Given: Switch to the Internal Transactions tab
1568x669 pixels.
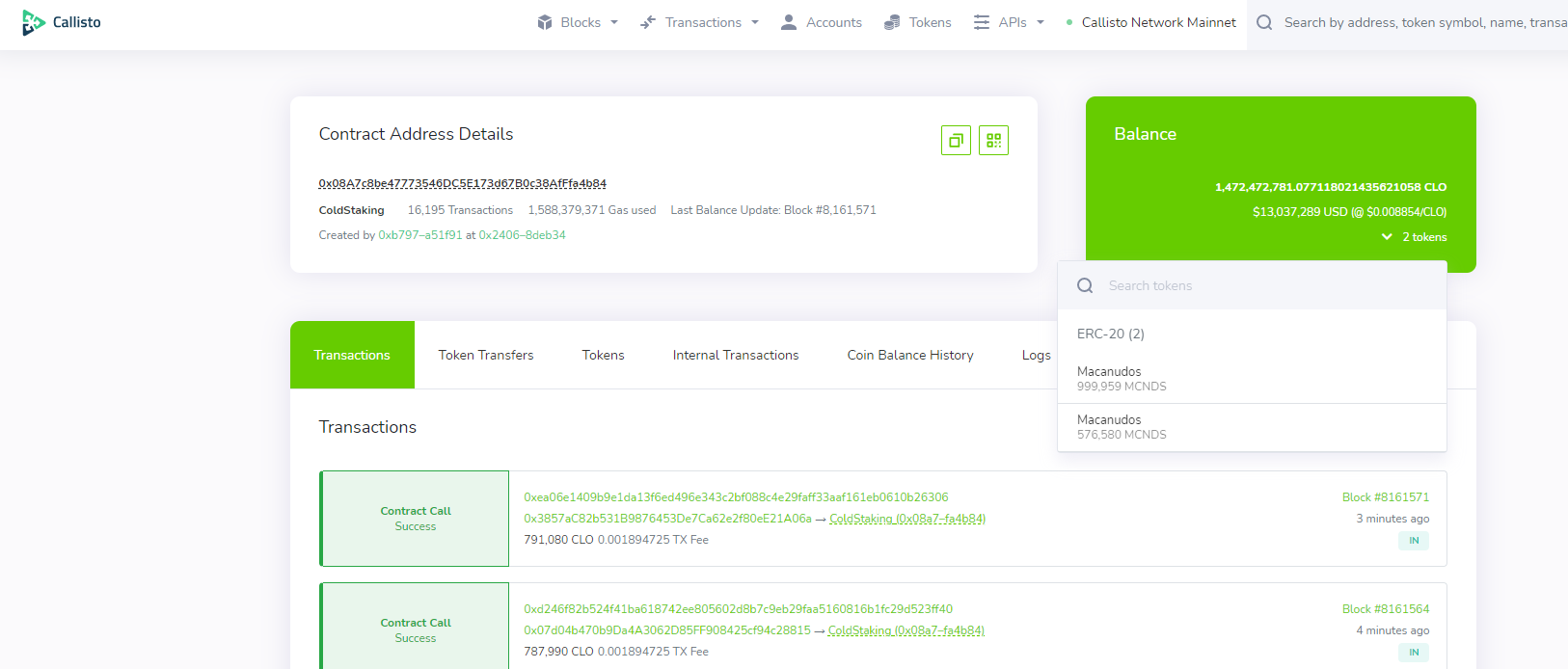Looking at the screenshot, I should tap(736, 355).
